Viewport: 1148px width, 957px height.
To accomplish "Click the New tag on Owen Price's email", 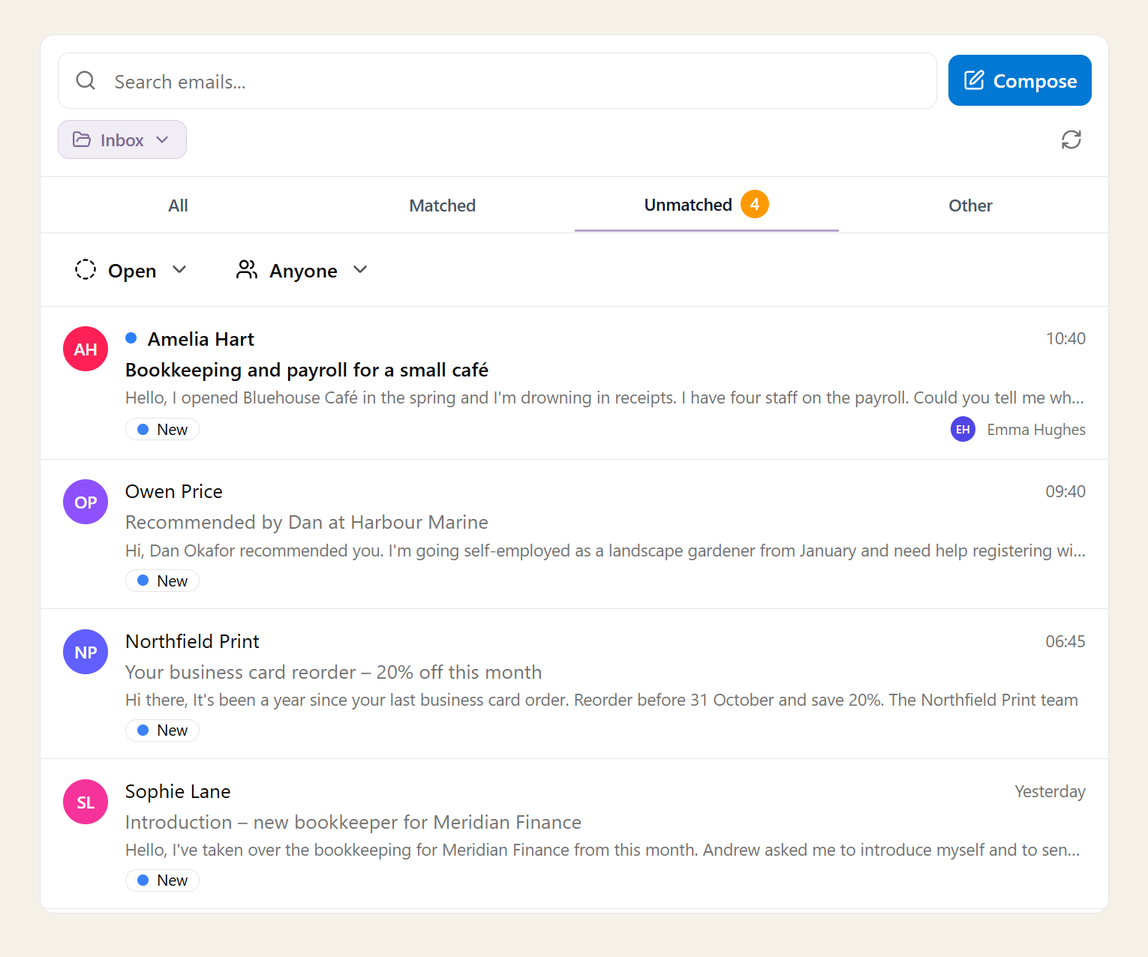I will tap(162, 581).
